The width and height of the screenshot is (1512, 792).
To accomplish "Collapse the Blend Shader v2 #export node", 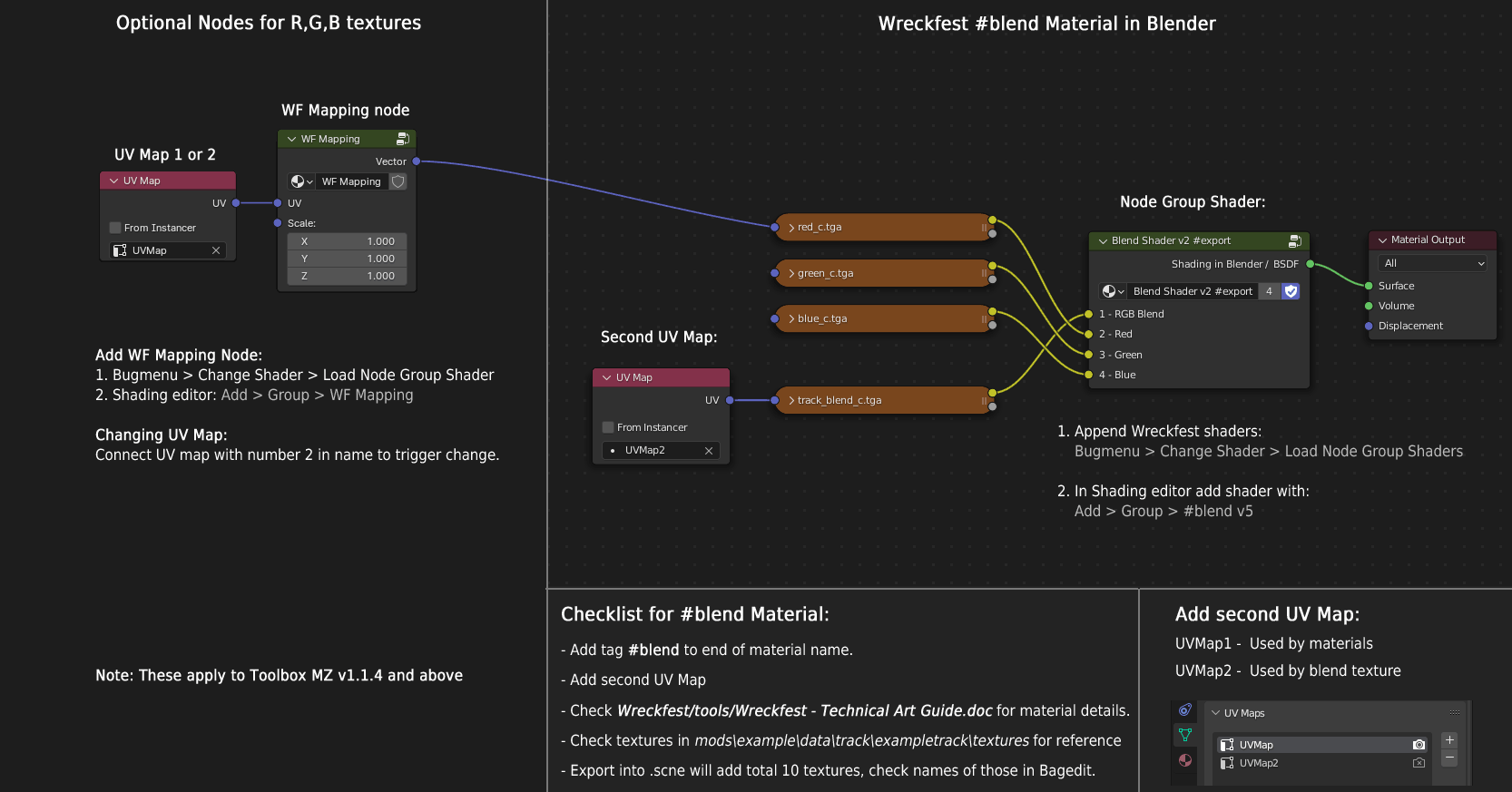I will coord(1103,240).
